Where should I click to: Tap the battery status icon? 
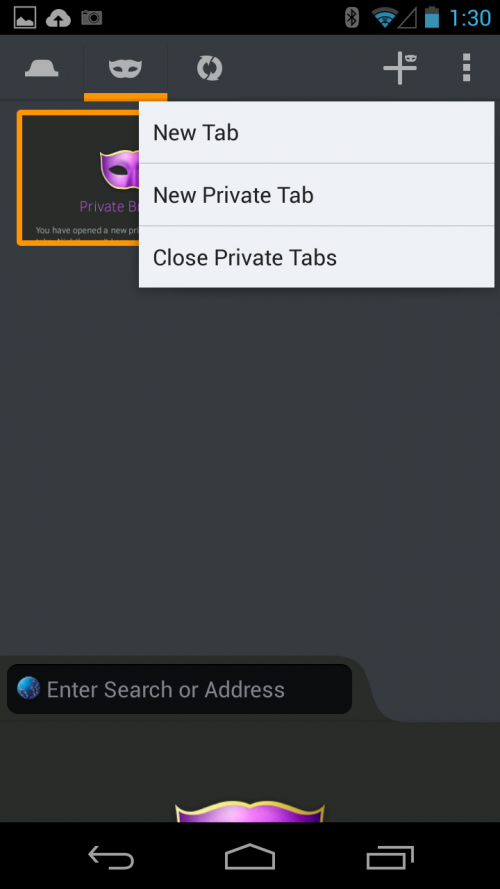(x=432, y=17)
